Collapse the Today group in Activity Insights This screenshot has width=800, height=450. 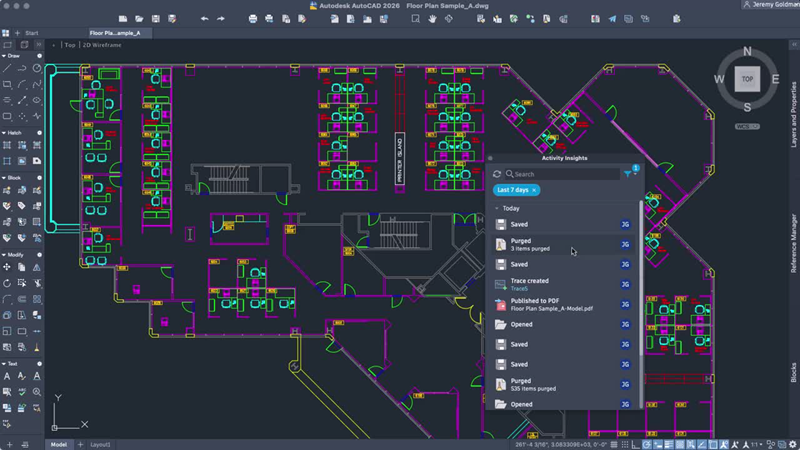pyautogui.click(x=497, y=208)
